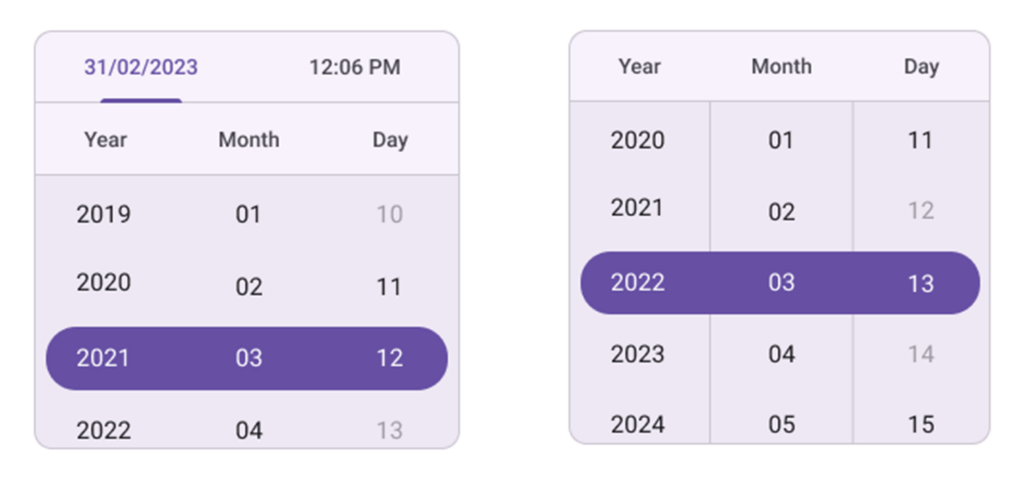Click Year header under the date tab

[105, 140]
